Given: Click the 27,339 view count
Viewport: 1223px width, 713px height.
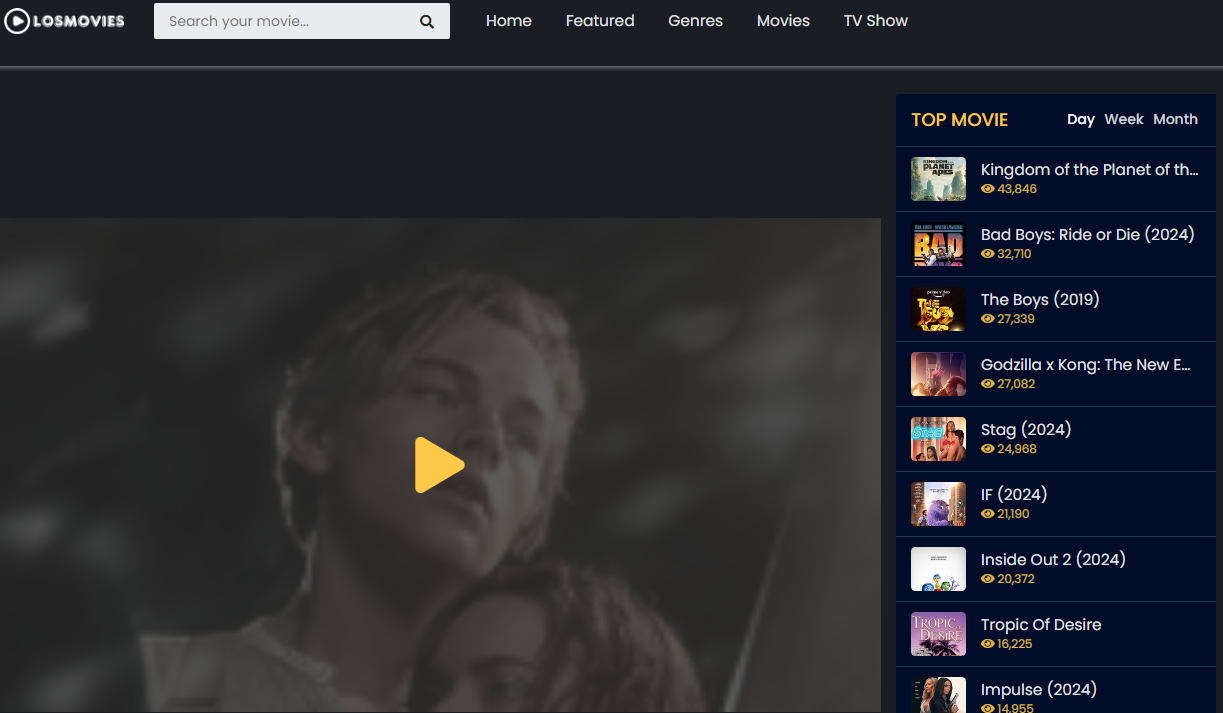Looking at the screenshot, I should (1016, 319).
